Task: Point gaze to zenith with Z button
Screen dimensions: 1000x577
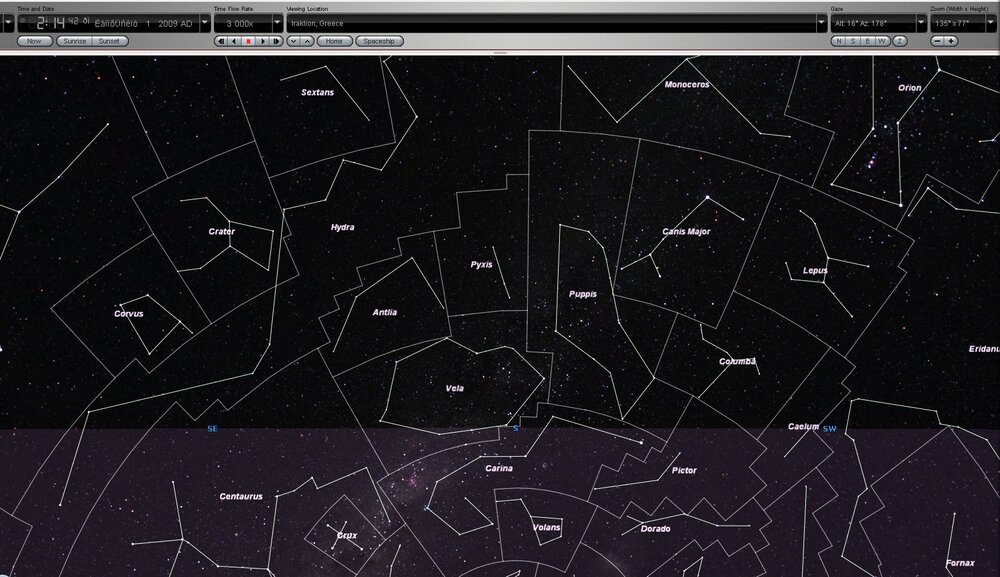Action: pyautogui.click(x=900, y=41)
